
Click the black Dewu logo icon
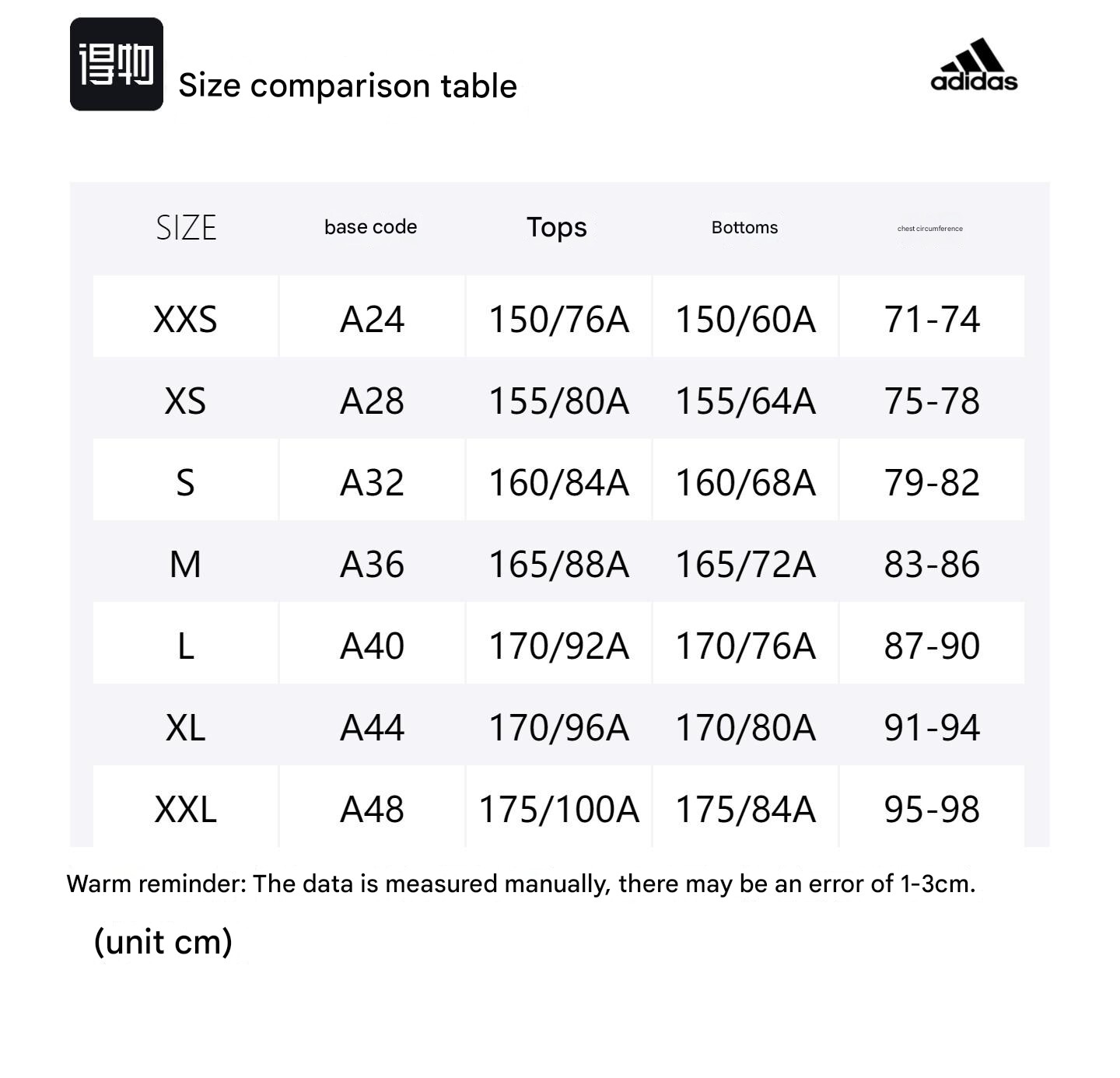click(x=117, y=65)
